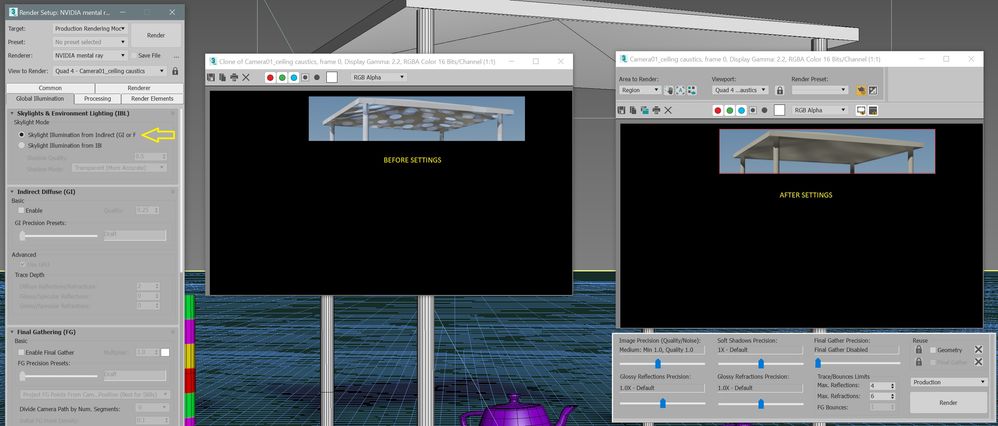The height and width of the screenshot is (426, 998).
Task: Click render subset icon beside auto region
Action: [x=692, y=90]
